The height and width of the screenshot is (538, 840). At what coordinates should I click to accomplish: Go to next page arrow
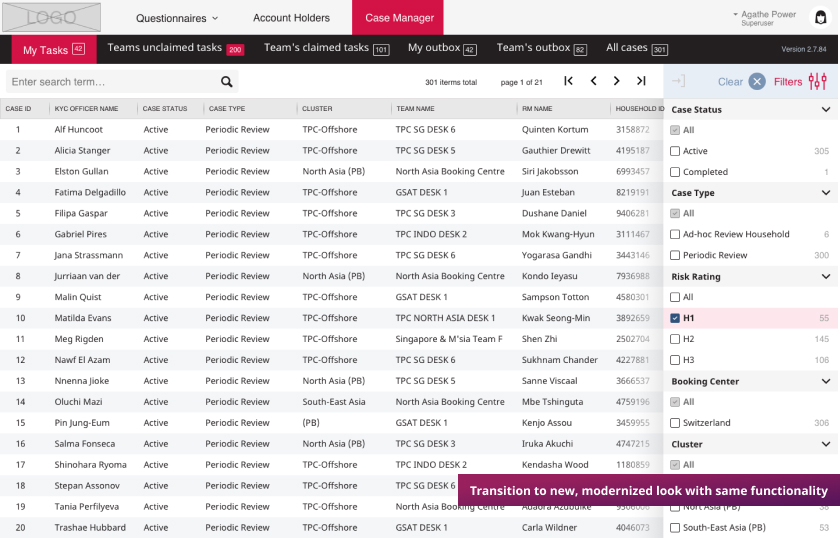coord(617,82)
